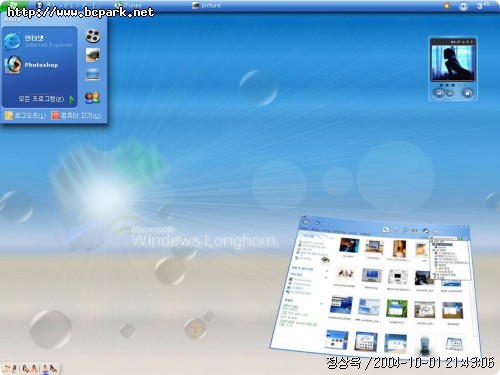Switch to the picture taskbar item
Image resolution: width=500 pixels, height=375 pixels.
(x=207, y=5)
